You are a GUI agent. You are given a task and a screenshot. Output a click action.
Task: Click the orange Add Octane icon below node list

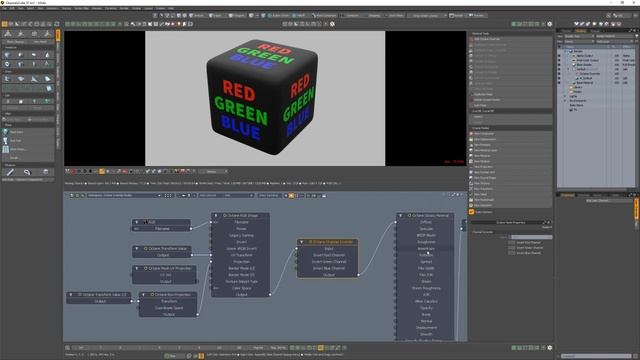pyautogui.click(x=471, y=212)
